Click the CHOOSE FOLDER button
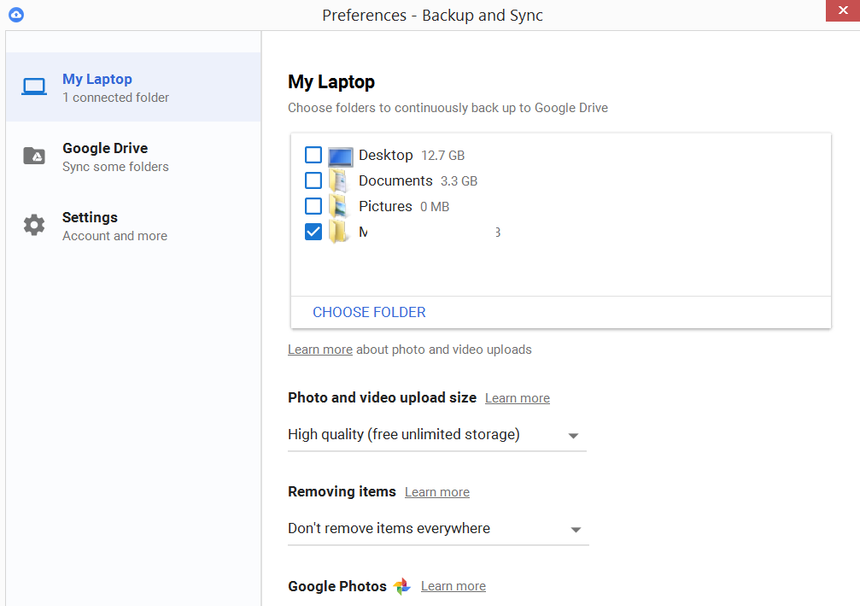 [369, 312]
